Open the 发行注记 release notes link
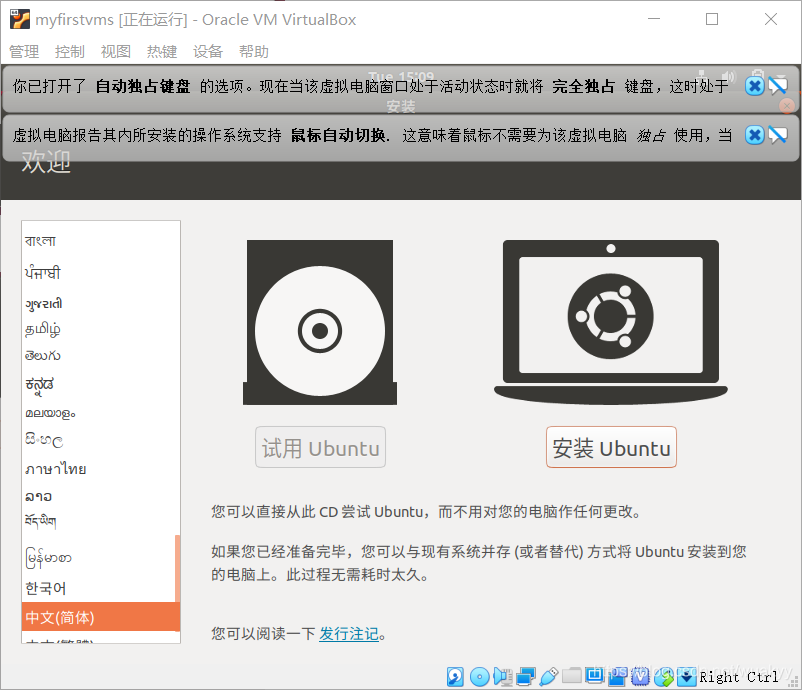 click(349, 634)
